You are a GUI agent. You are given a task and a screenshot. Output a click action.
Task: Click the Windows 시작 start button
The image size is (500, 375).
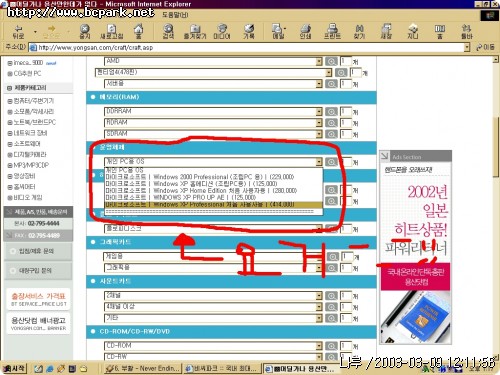[14, 368]
